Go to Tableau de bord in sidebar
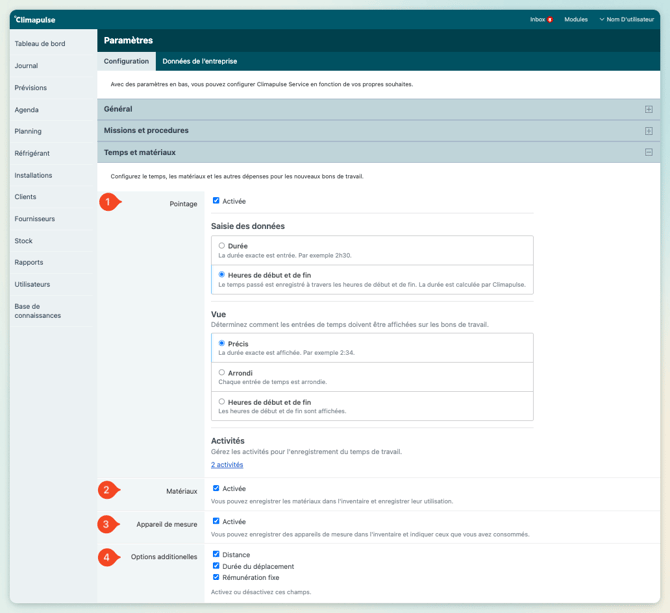This screenshot has height=613, width=670. pos(40,44)
